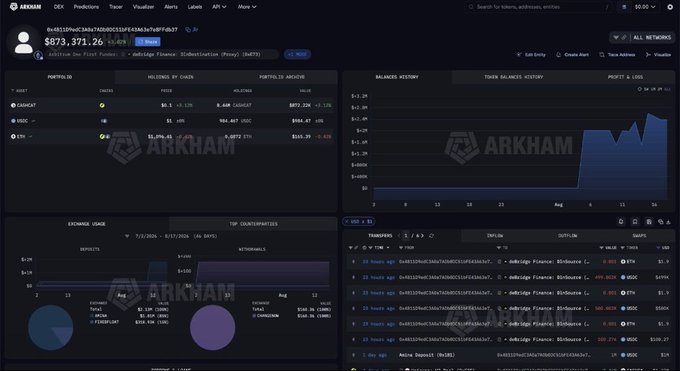Click the Edit Entity link
680x371 pixels.
(x=531, y=55)
